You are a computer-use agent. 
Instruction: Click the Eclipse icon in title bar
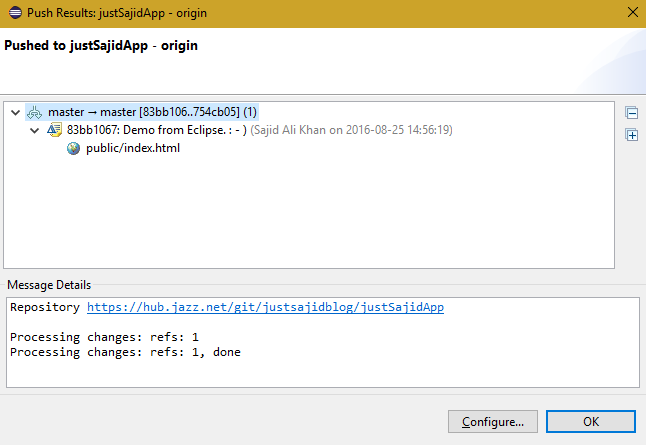tap(15, 13)
